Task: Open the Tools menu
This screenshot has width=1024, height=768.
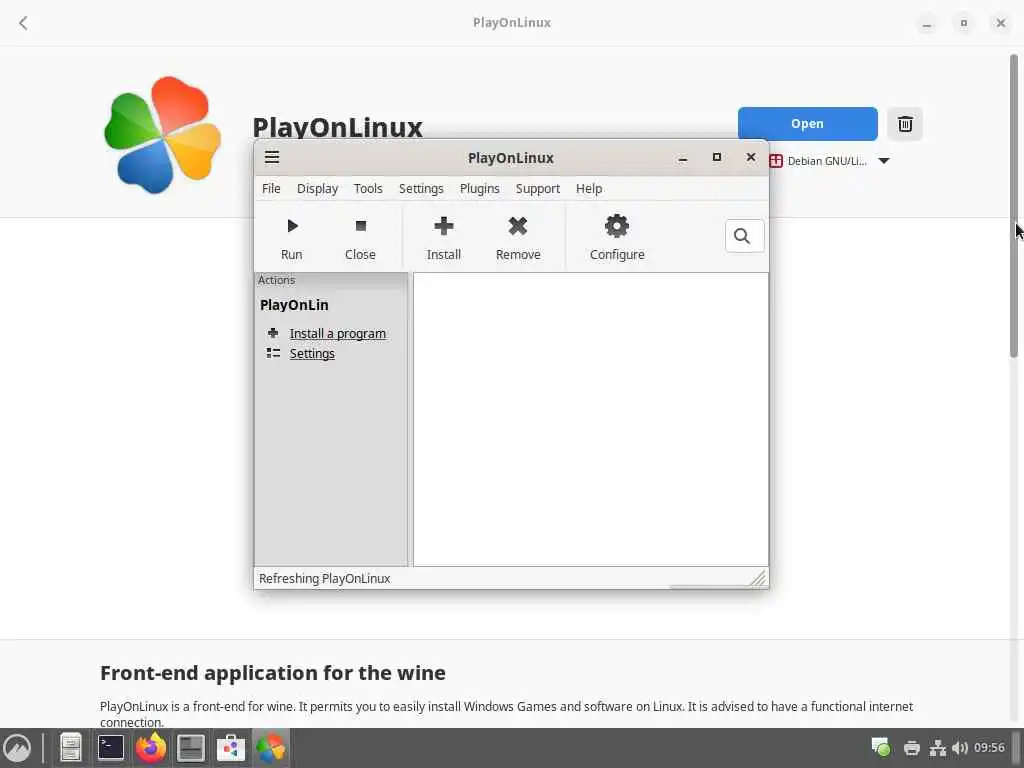Action: [x=368, y=189]
